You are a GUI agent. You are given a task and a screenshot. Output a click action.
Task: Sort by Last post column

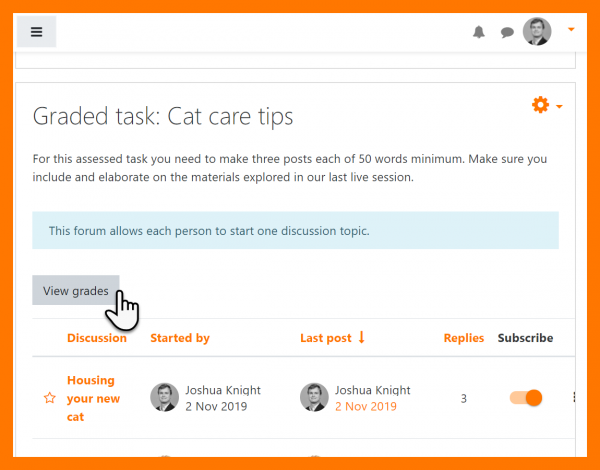[x=326, y=338]
